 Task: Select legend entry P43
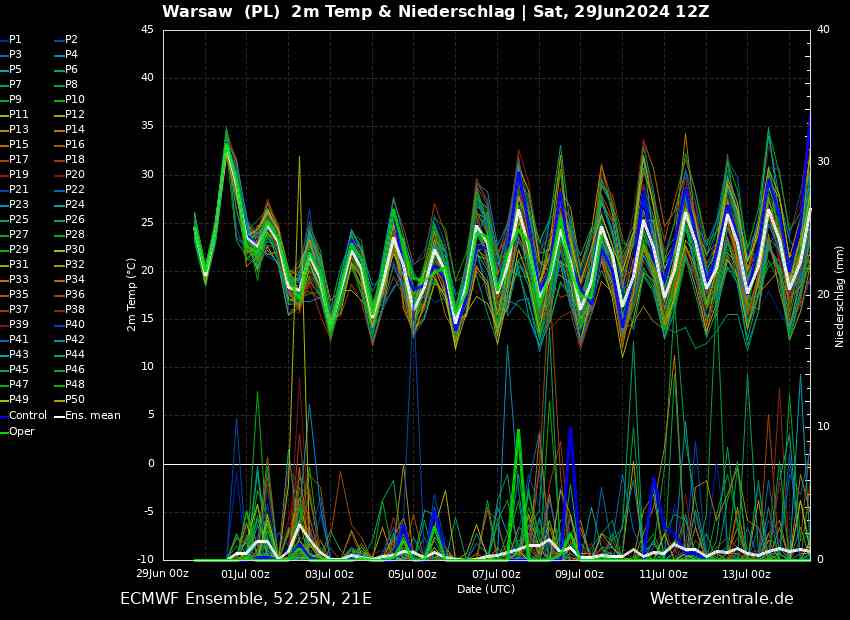(x=18, y=354)
